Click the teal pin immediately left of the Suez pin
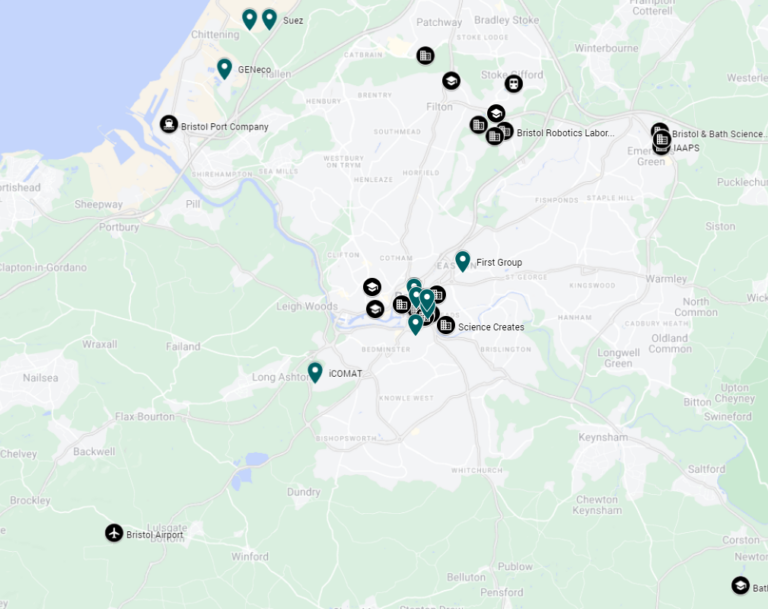Image resolution: width=768 pixels, height=609 pixels. coord(250,19)
